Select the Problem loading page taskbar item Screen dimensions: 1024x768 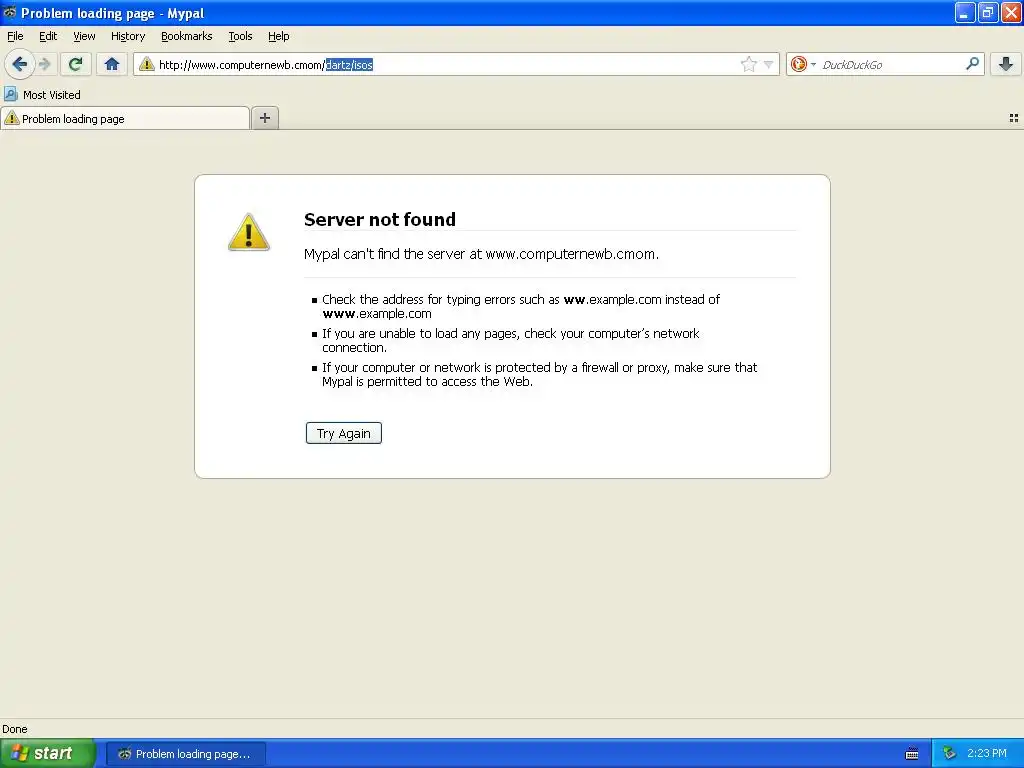(x=186, y=754)
